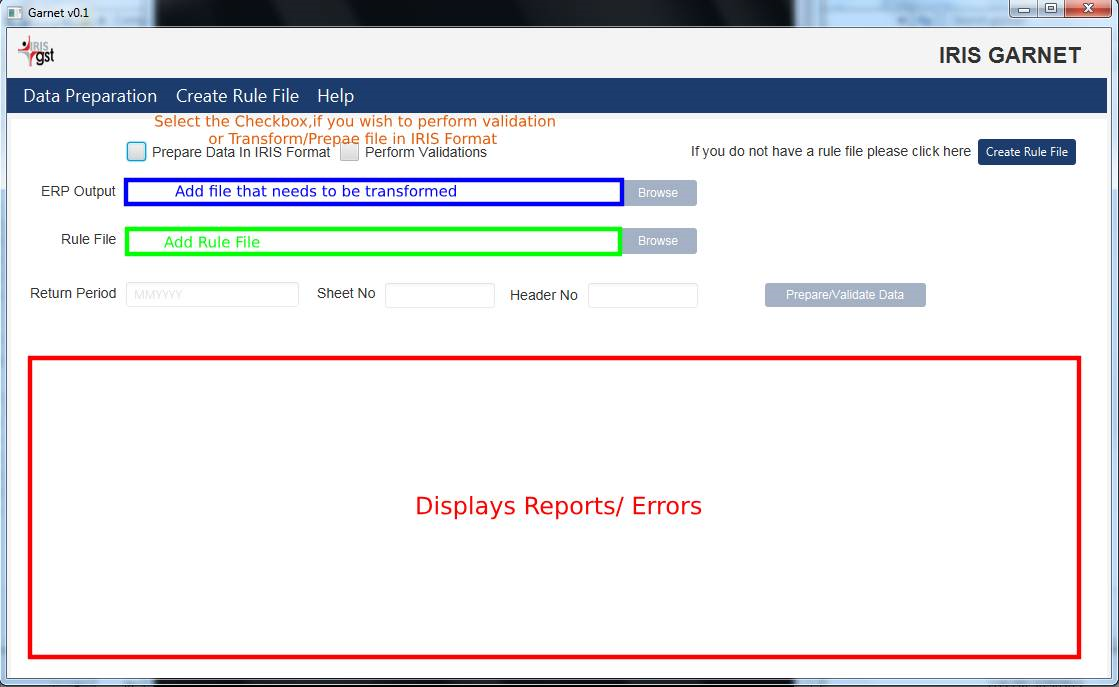Click the dark blue Create Rule File button
This screenshot has height=687, width=1119.
tap(1026, 152)
